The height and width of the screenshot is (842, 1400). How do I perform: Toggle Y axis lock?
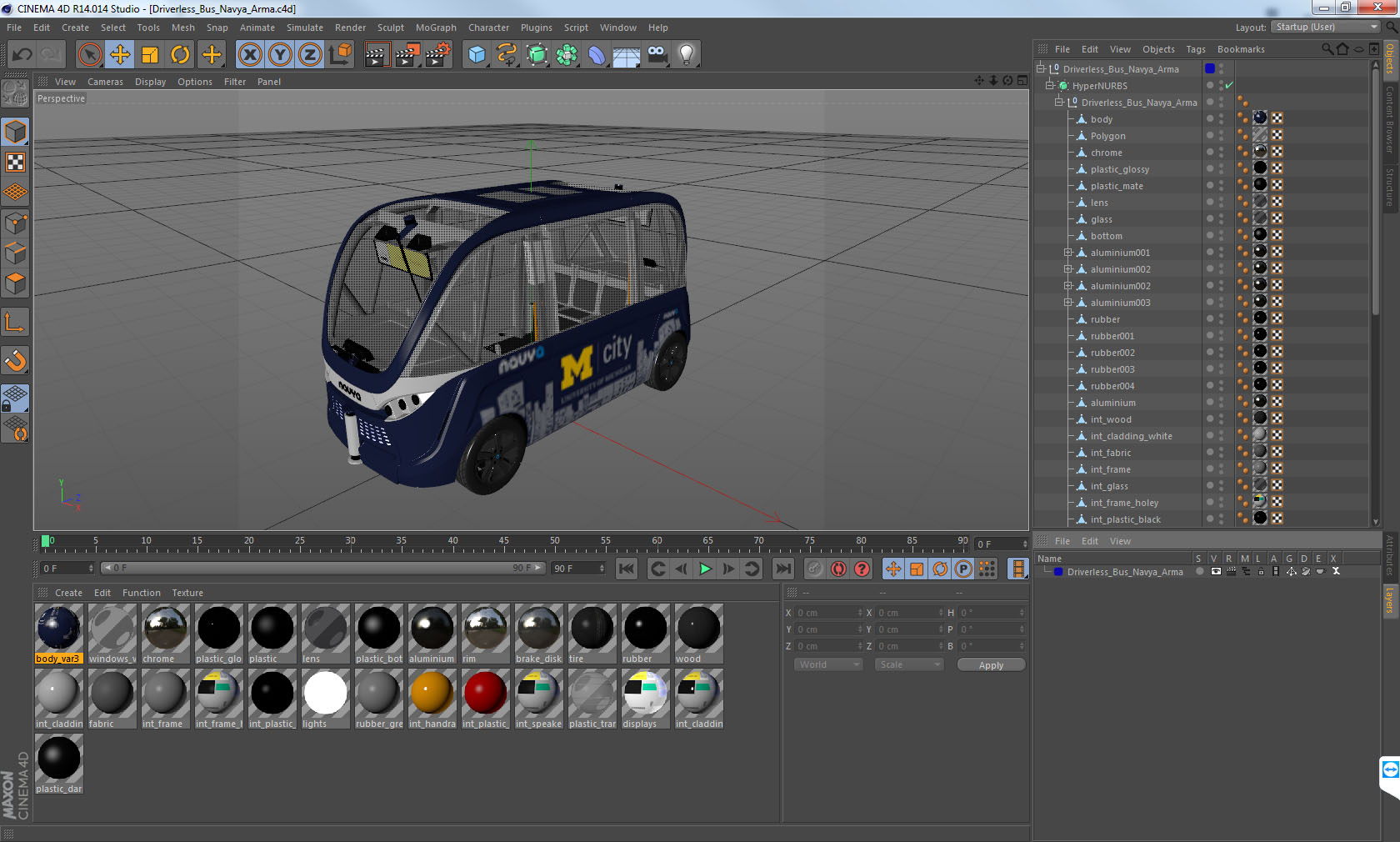coord(280,55)
